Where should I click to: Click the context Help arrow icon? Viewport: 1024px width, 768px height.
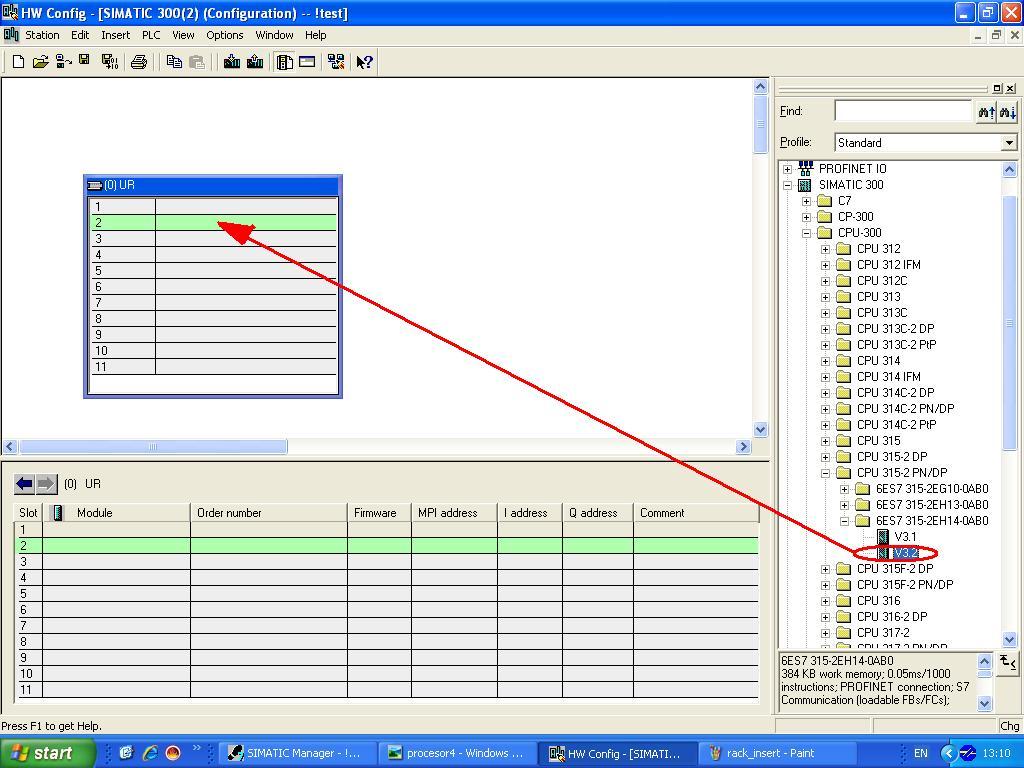[x=364, y=62]
